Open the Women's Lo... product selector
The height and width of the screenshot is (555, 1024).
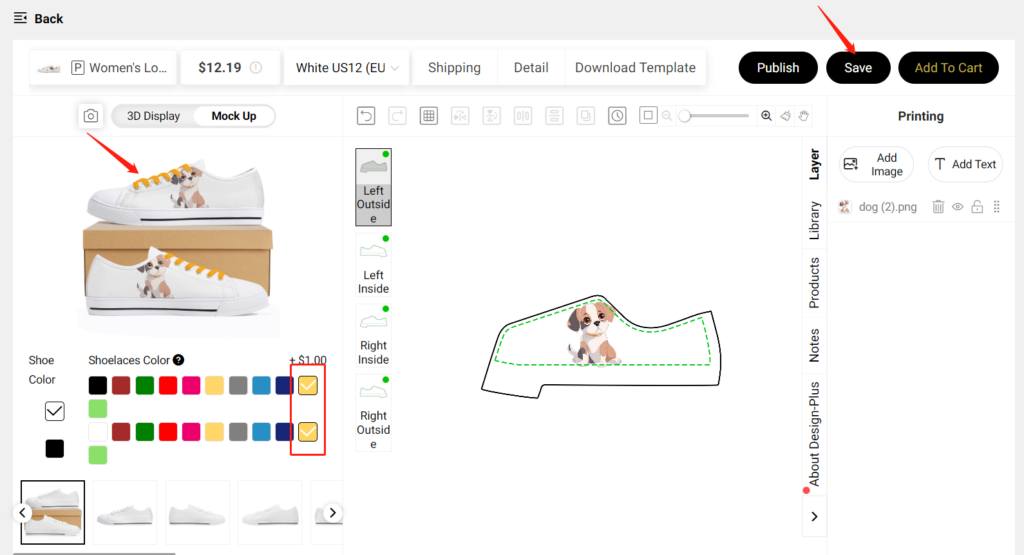103,67
